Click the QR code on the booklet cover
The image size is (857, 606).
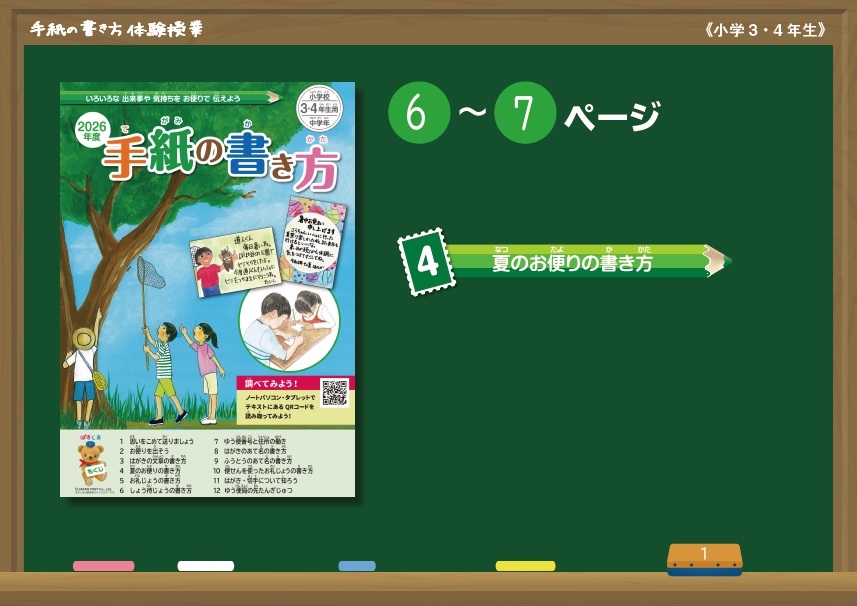pyautogui.click(x=334, y=392)
